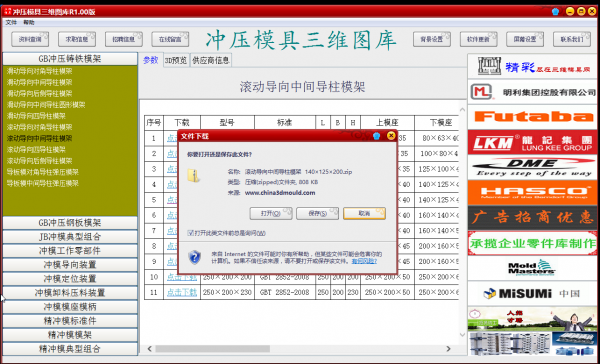Expand the JB冲模典型组合 section
The width and height of the screenshot is (600, 364).
[x=70, y=237]
